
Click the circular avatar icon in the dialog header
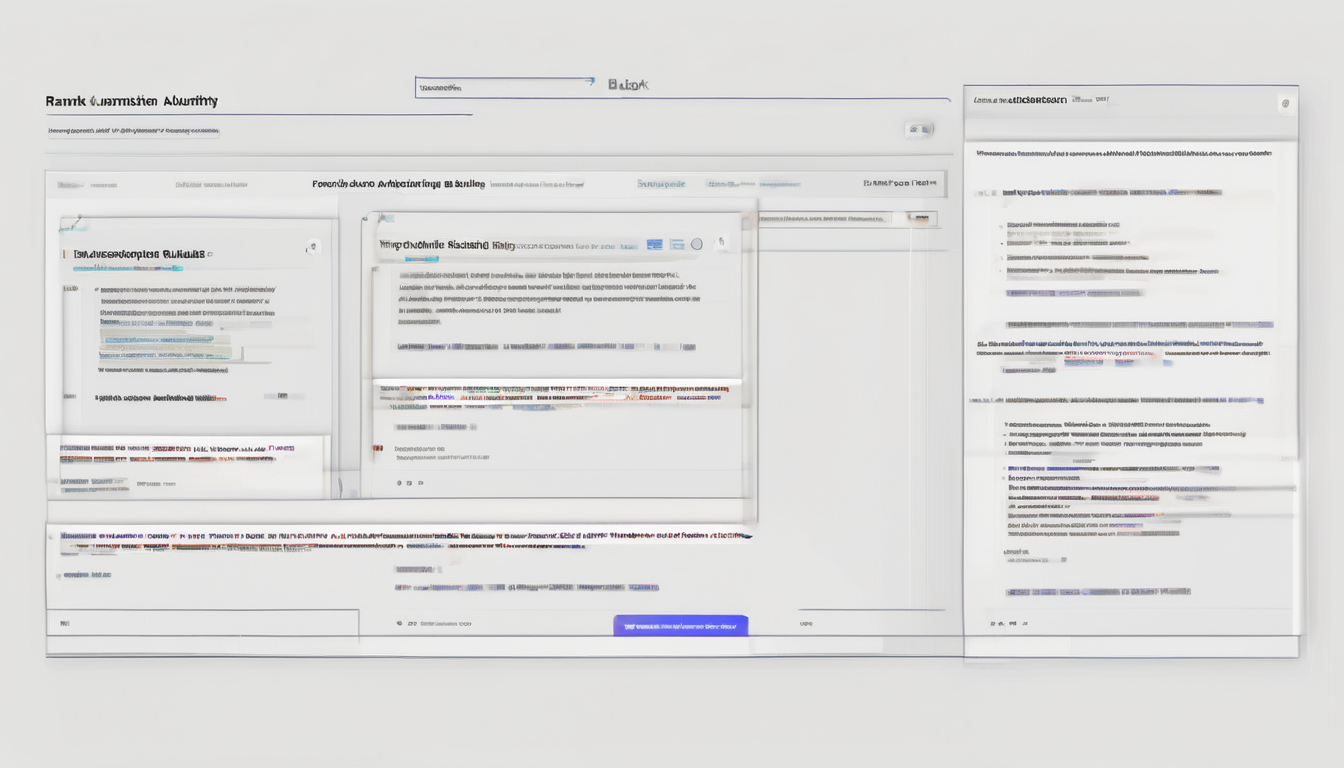[x=697, y=243]
